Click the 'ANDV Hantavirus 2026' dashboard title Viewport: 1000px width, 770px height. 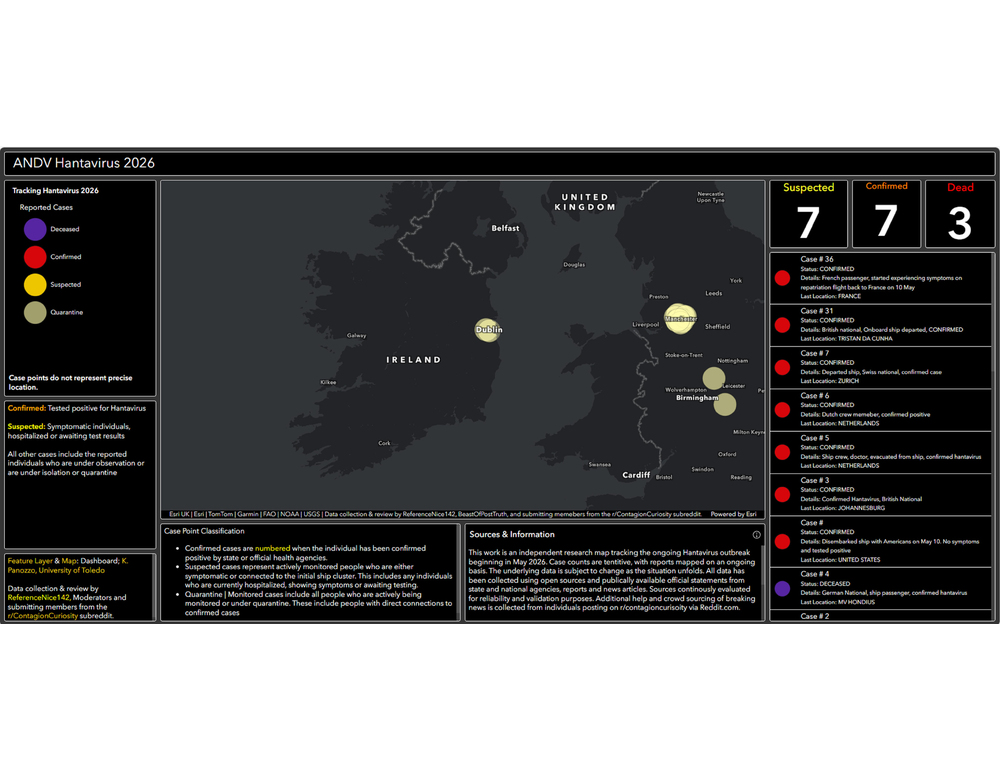[84, 163]
